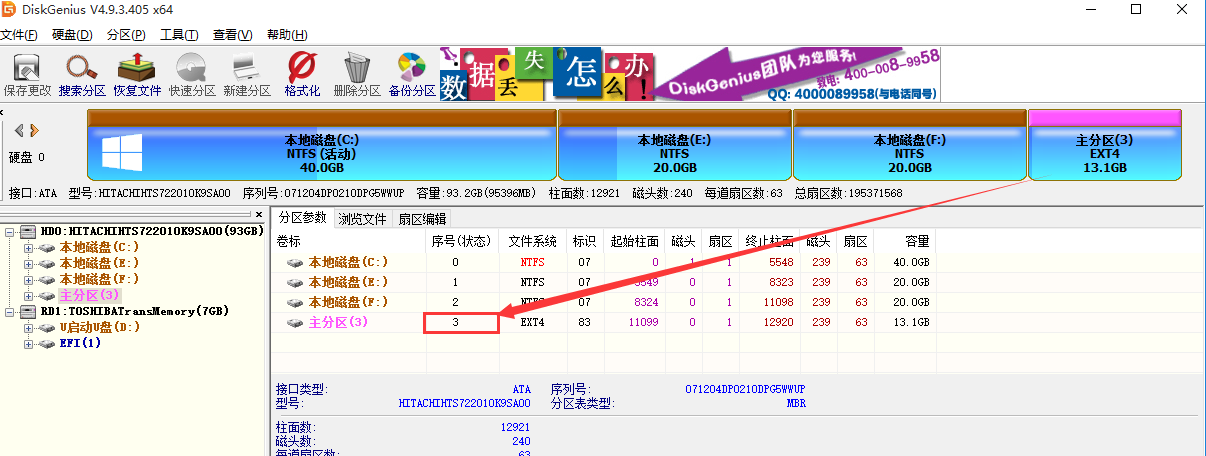Click the MBR partition table type value
The height and width of the screenshot is (456, 1206).
[794, 404]
